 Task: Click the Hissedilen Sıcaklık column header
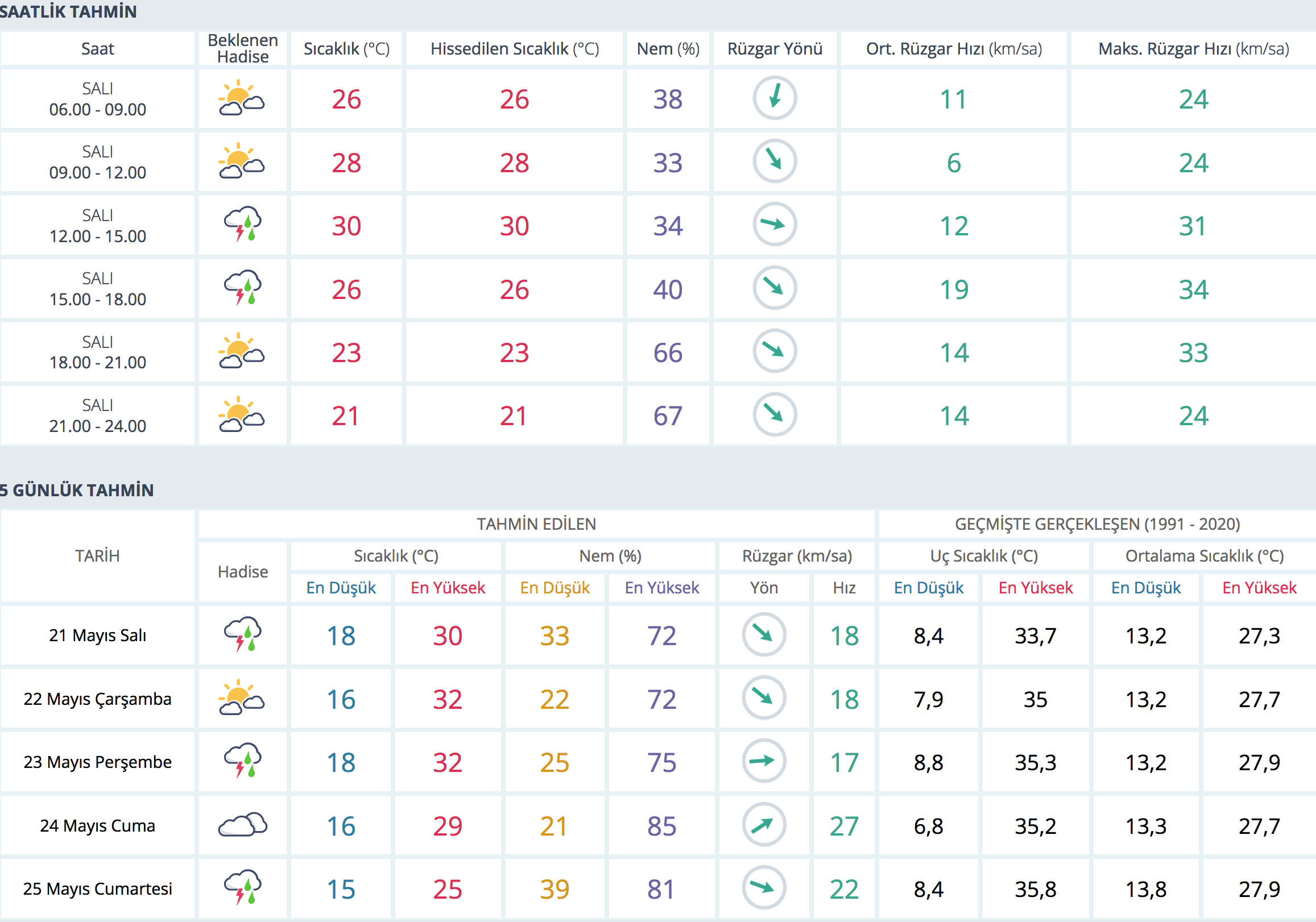514,49
